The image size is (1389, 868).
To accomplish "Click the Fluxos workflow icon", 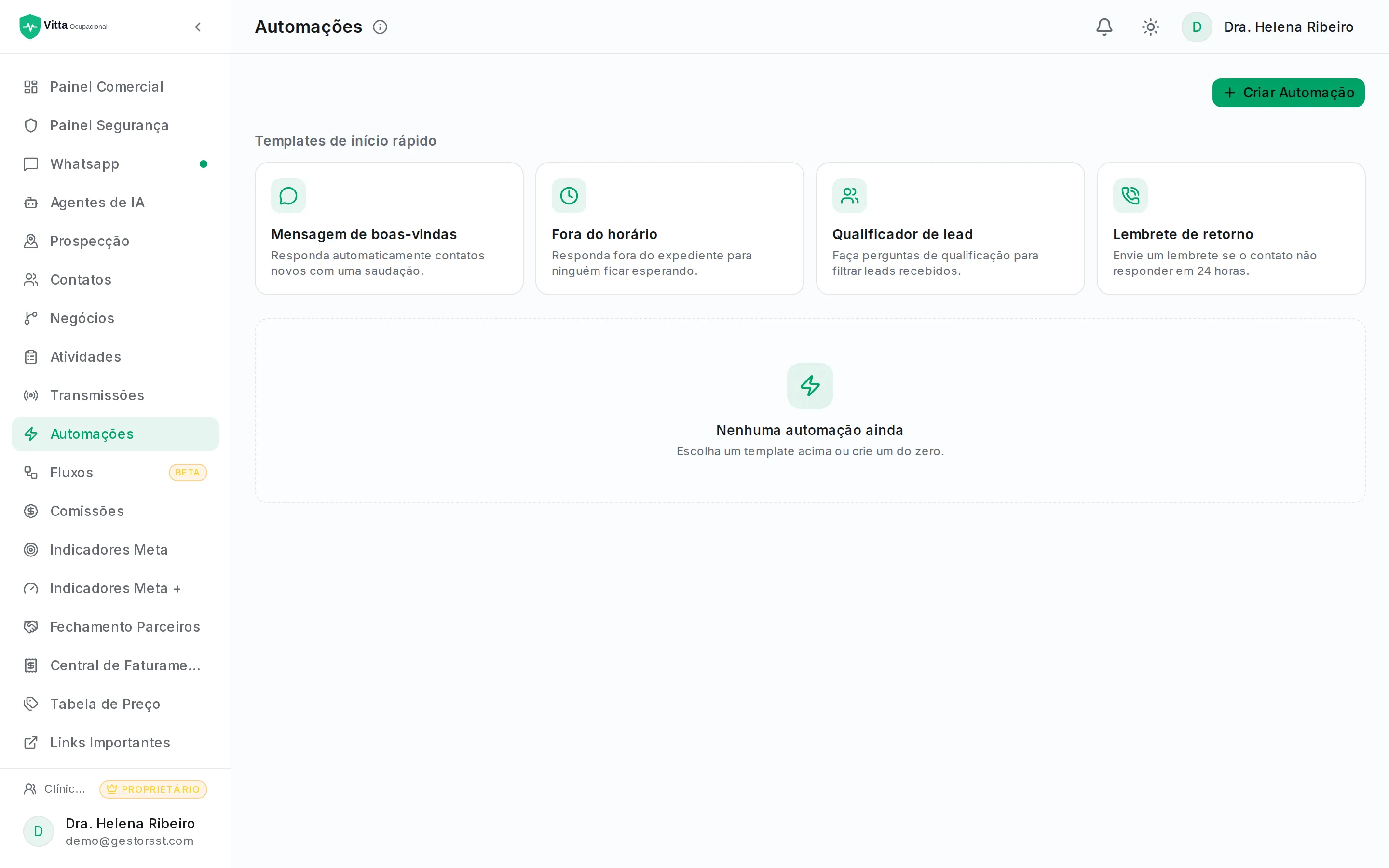I will [31, 473].
